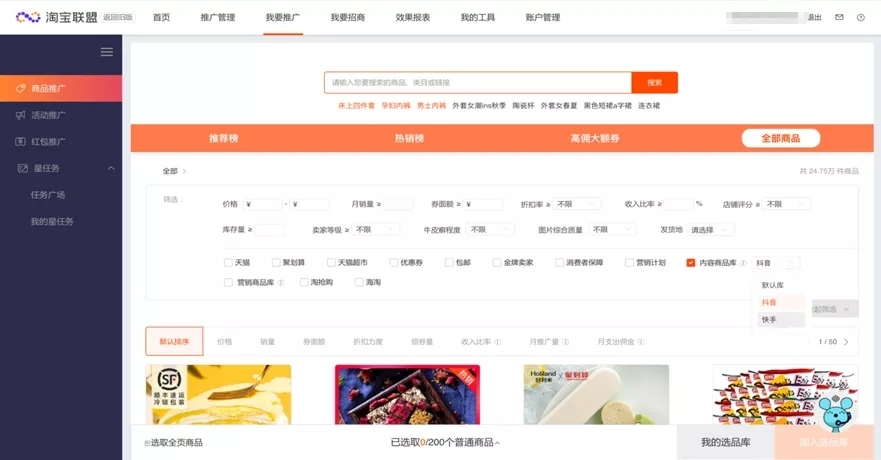Select the 全部商品 tab

(780, 138)
